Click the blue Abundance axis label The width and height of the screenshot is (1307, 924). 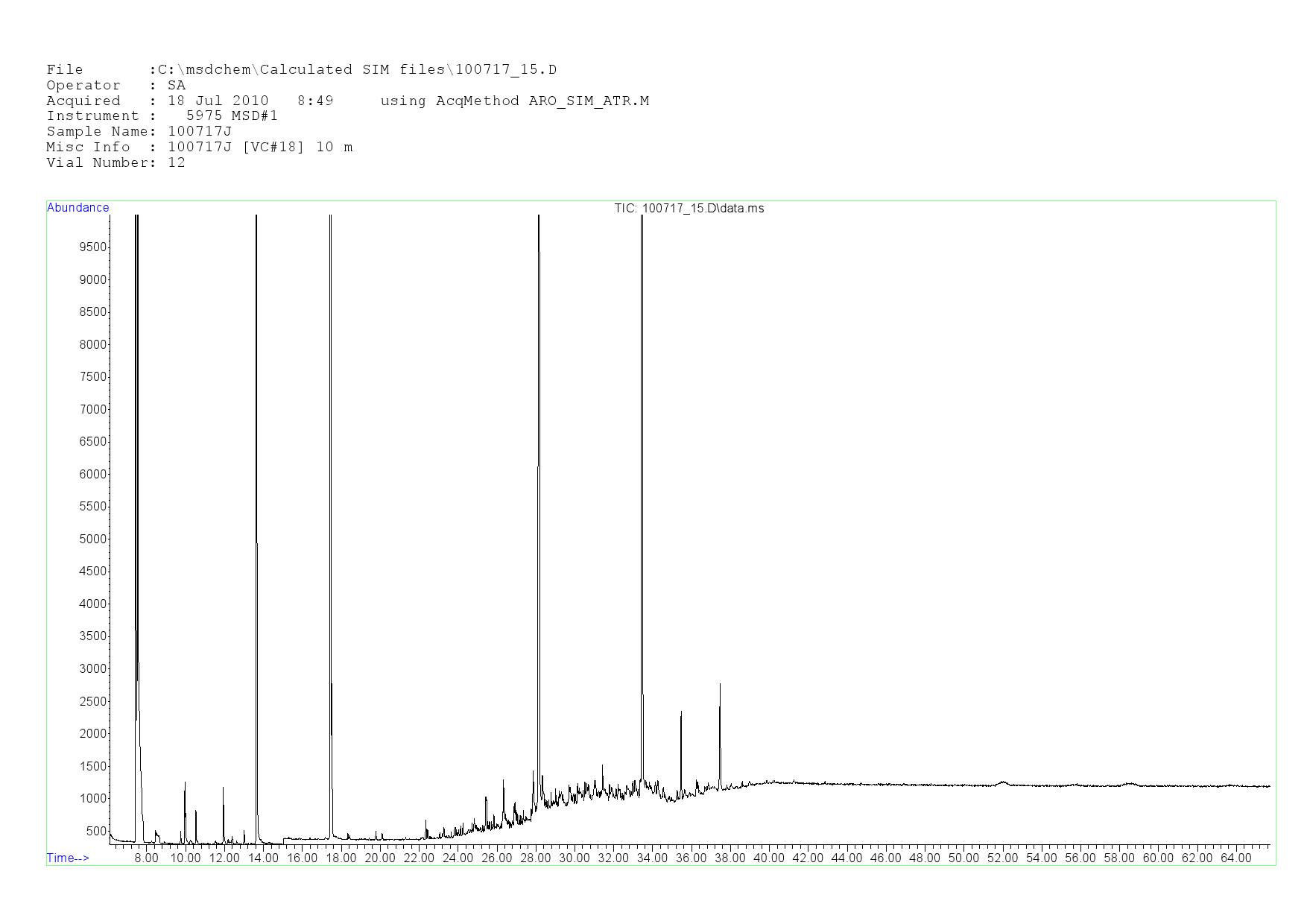(78, 208)
